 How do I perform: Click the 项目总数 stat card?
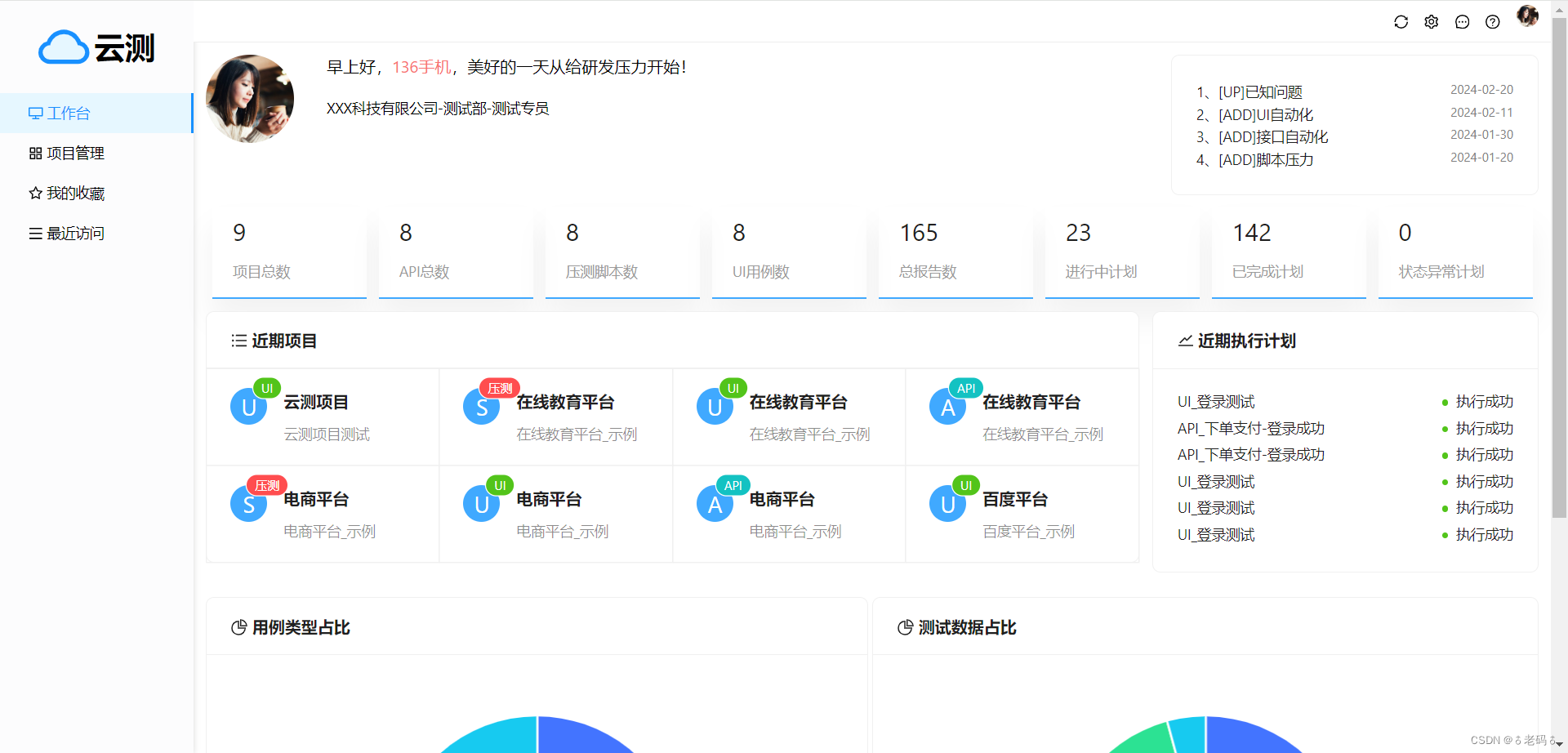289,254
